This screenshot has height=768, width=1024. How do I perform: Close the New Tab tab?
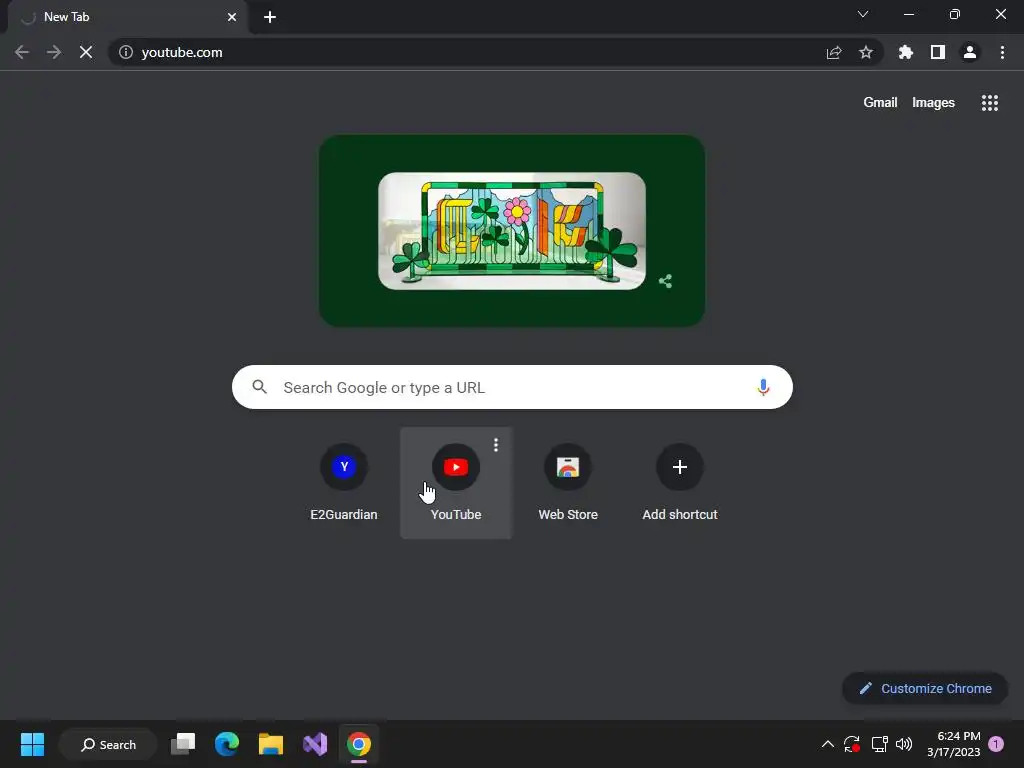pyautogui.click(x=232, y=17)
